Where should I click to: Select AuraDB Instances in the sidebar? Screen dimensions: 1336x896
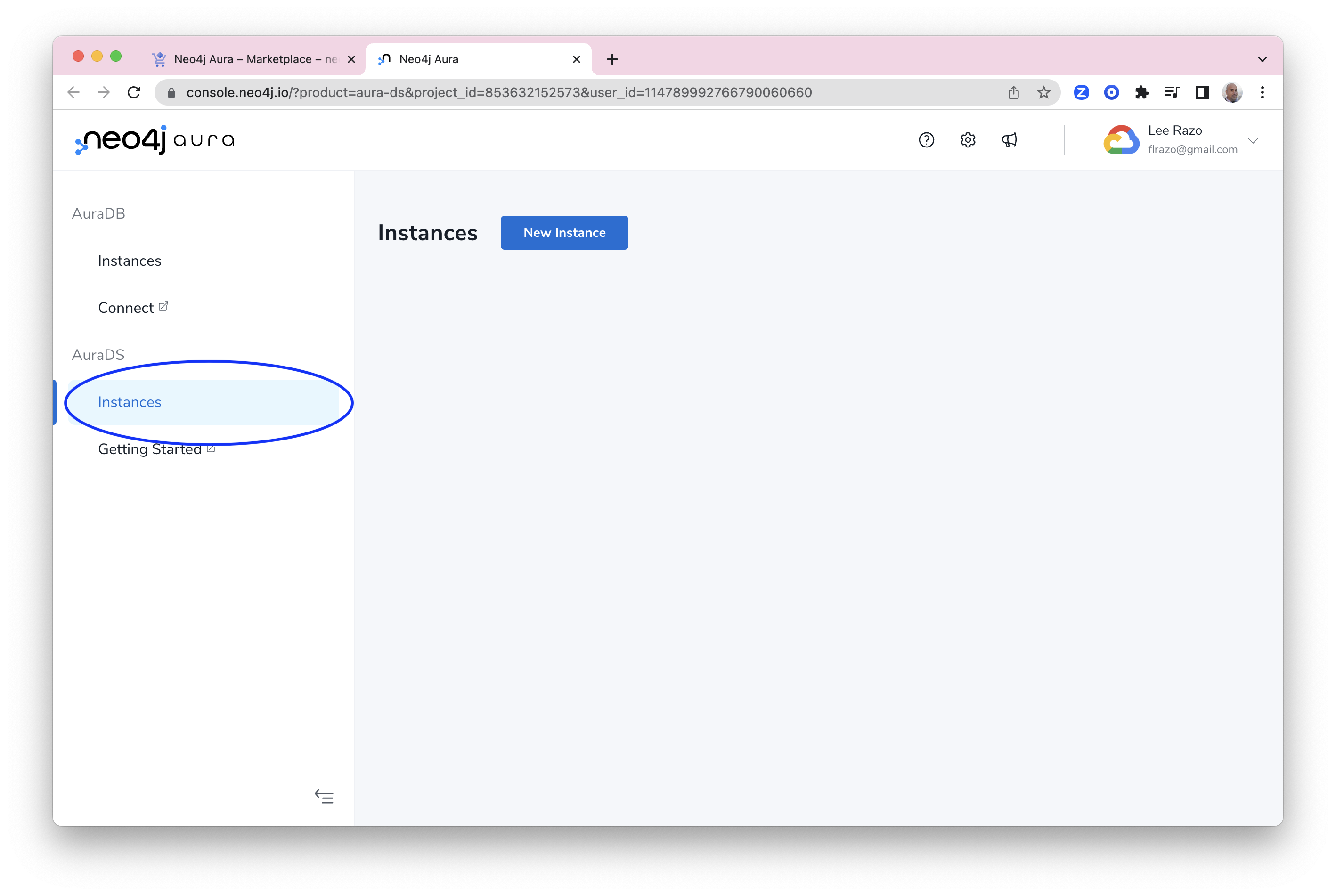pos(130,261)
